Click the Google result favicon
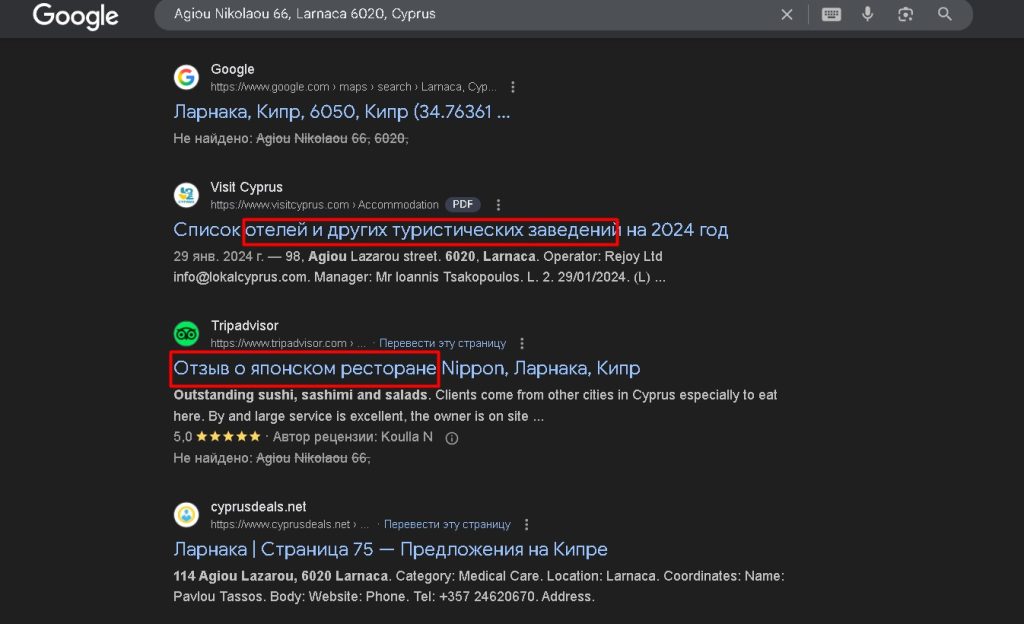This screenshot has height=624, width=1024. [186, 77]
